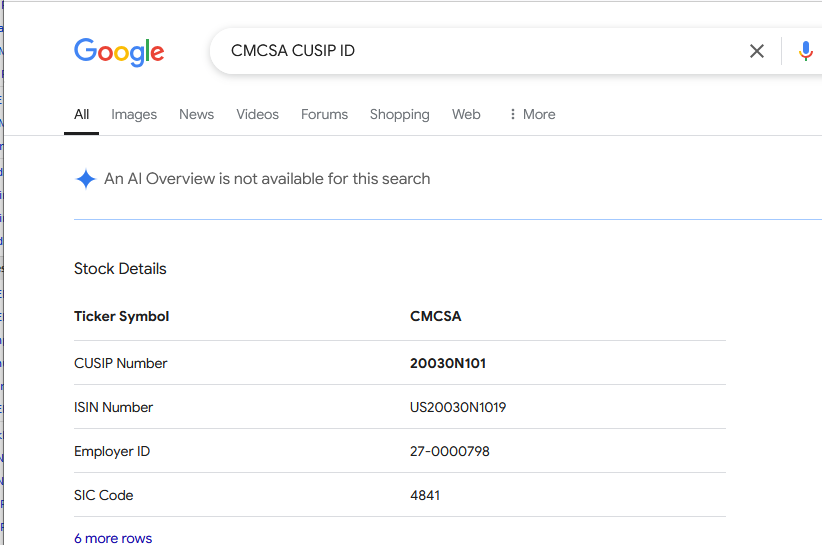
Task: Select the Employer ID value 27-0000798
Action: pyautogui.click(x=449, y=451)
